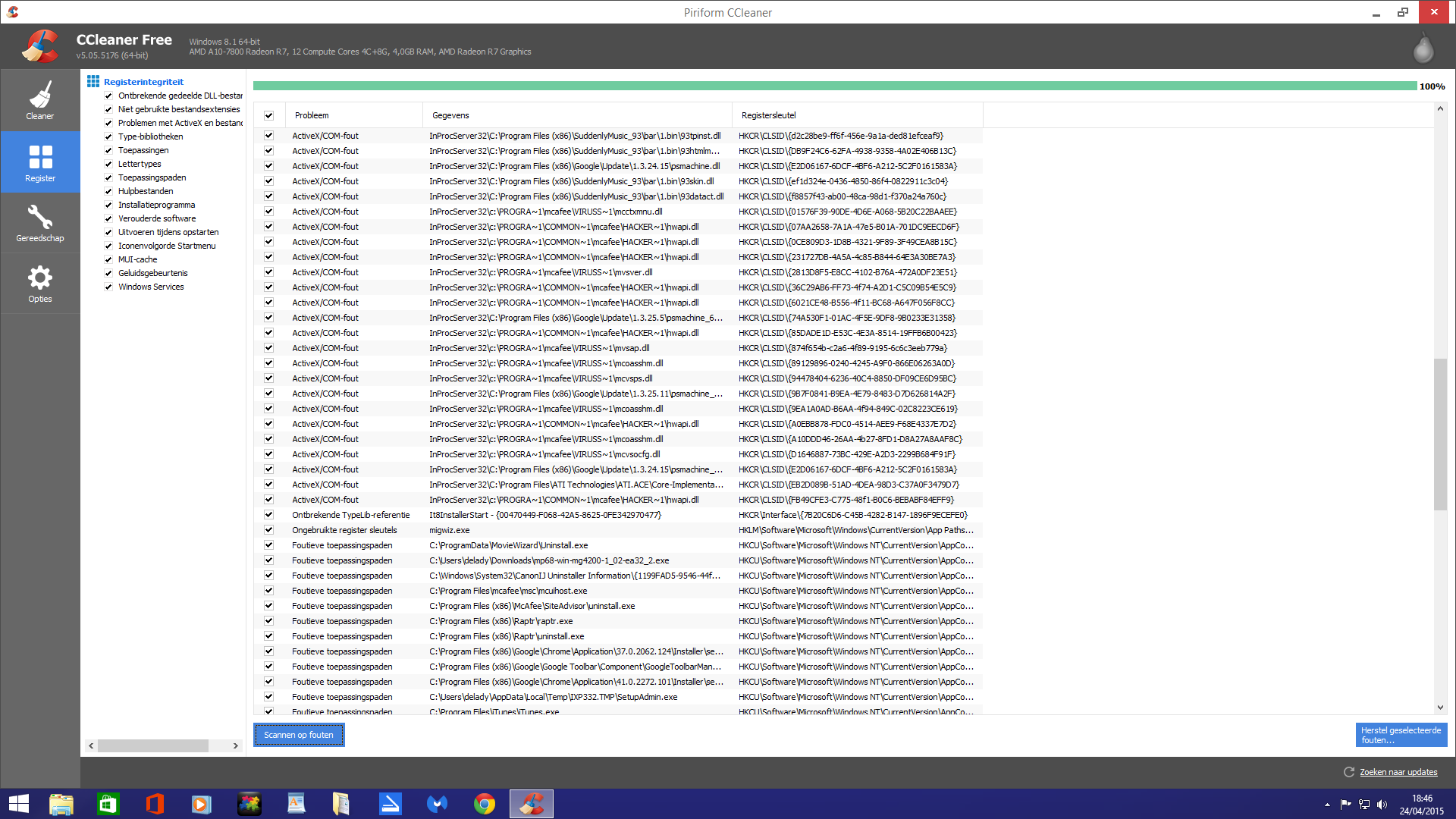The height and width of the screenshot is (819, 1456).
Task: Uncheck the Hulpbestanden option
Action: point(108,191)
